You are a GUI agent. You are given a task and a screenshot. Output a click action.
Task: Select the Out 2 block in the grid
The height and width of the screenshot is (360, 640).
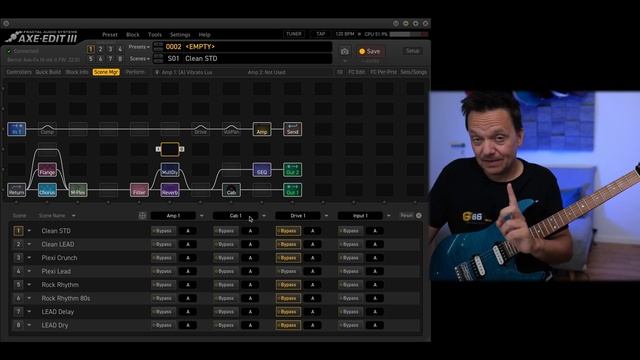[x=293, y=169]
